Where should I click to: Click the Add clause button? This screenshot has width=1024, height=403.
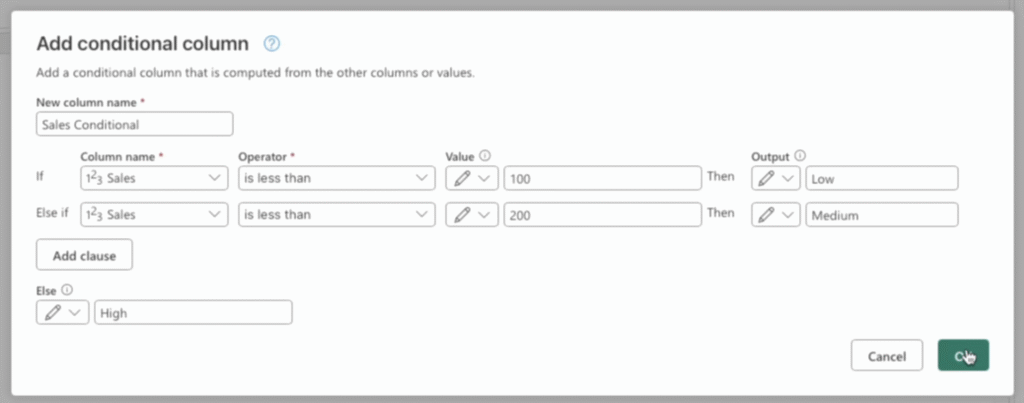coord(85,255)
